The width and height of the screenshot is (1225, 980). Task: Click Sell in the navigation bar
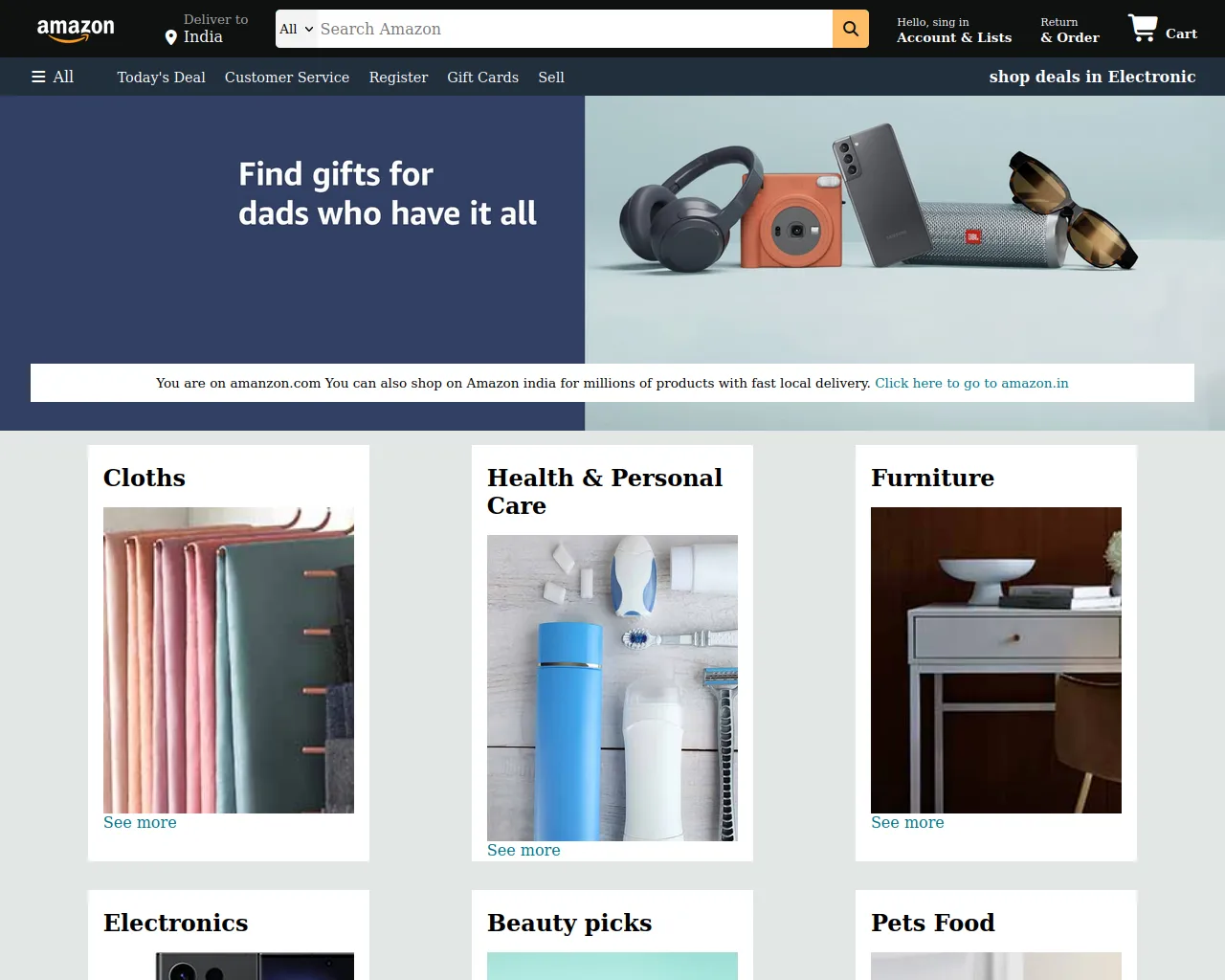coord(551,78)
